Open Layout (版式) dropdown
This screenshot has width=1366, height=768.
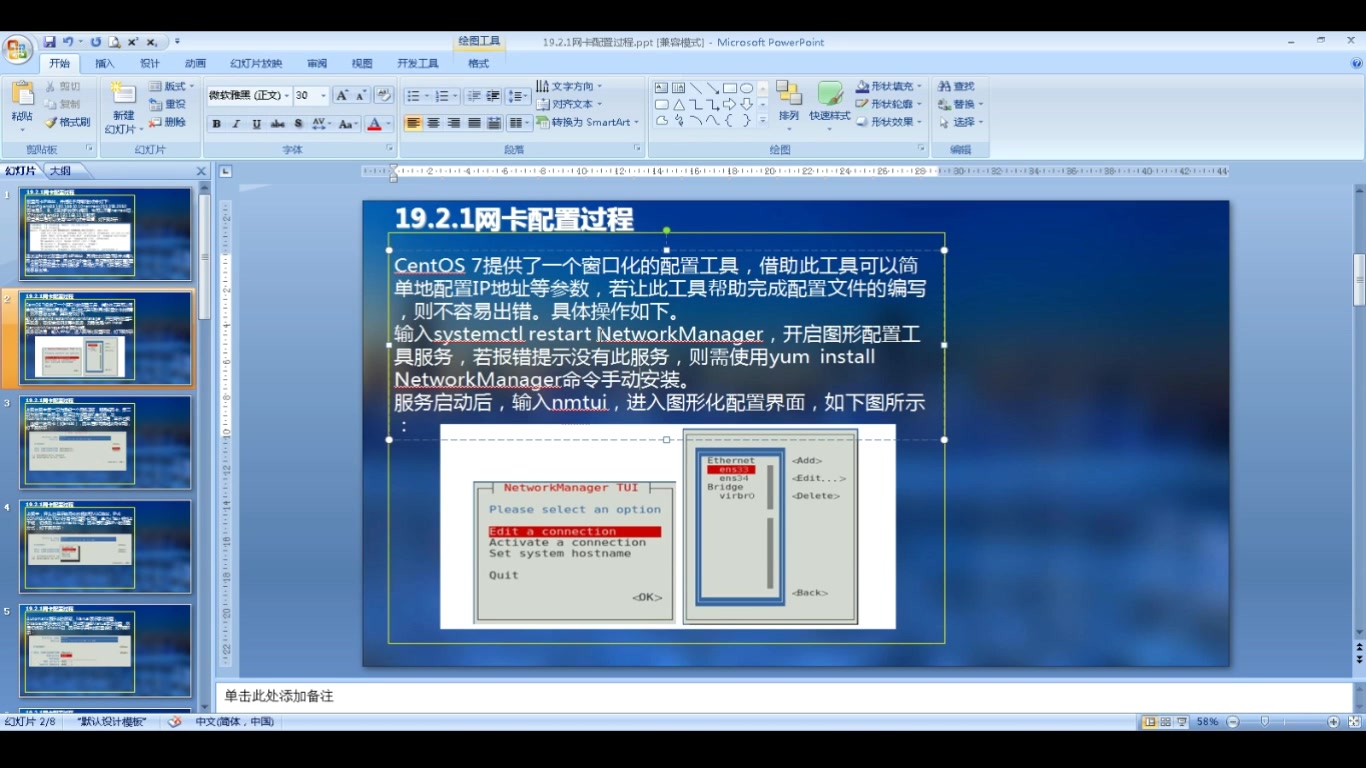(172, 86)
